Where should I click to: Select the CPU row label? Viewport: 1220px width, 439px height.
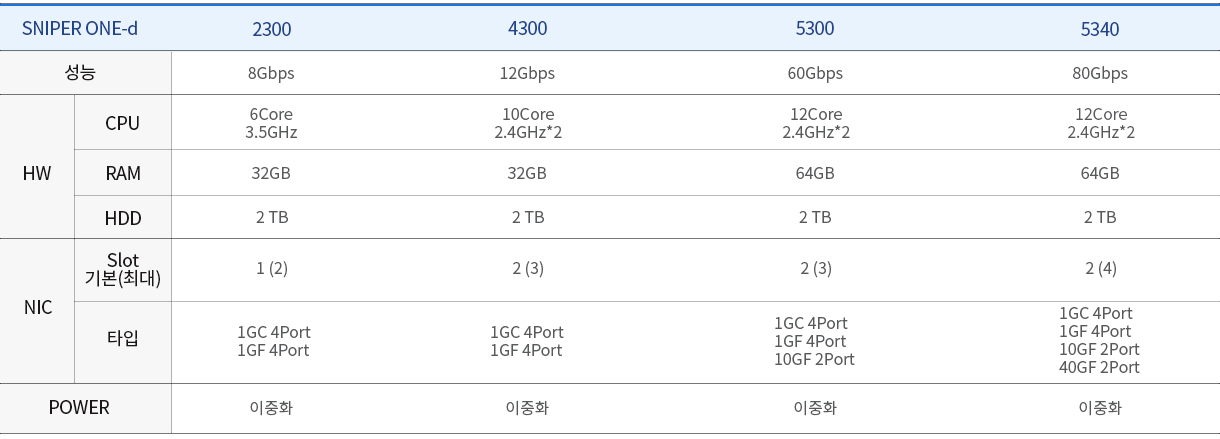tap(123, 123)
